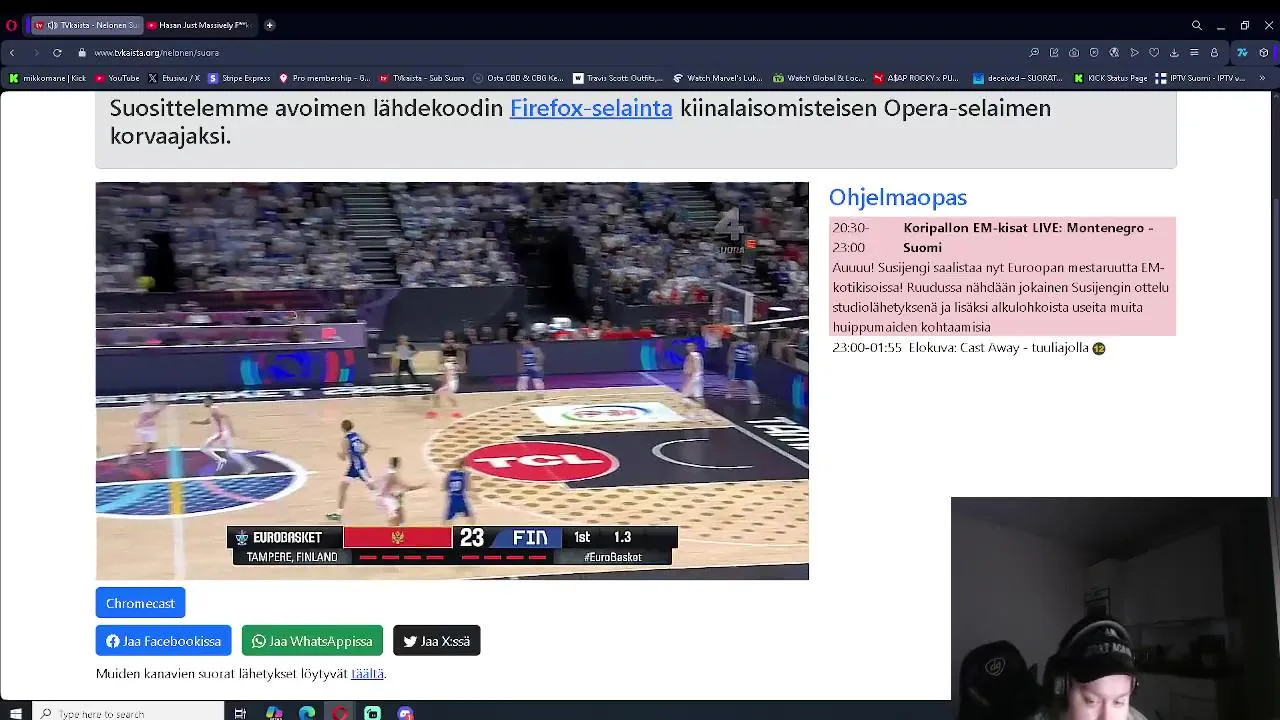The width and height of the screenshot is (1280, 720).
Task: Reload the current page
Action: tap(57, 52)
